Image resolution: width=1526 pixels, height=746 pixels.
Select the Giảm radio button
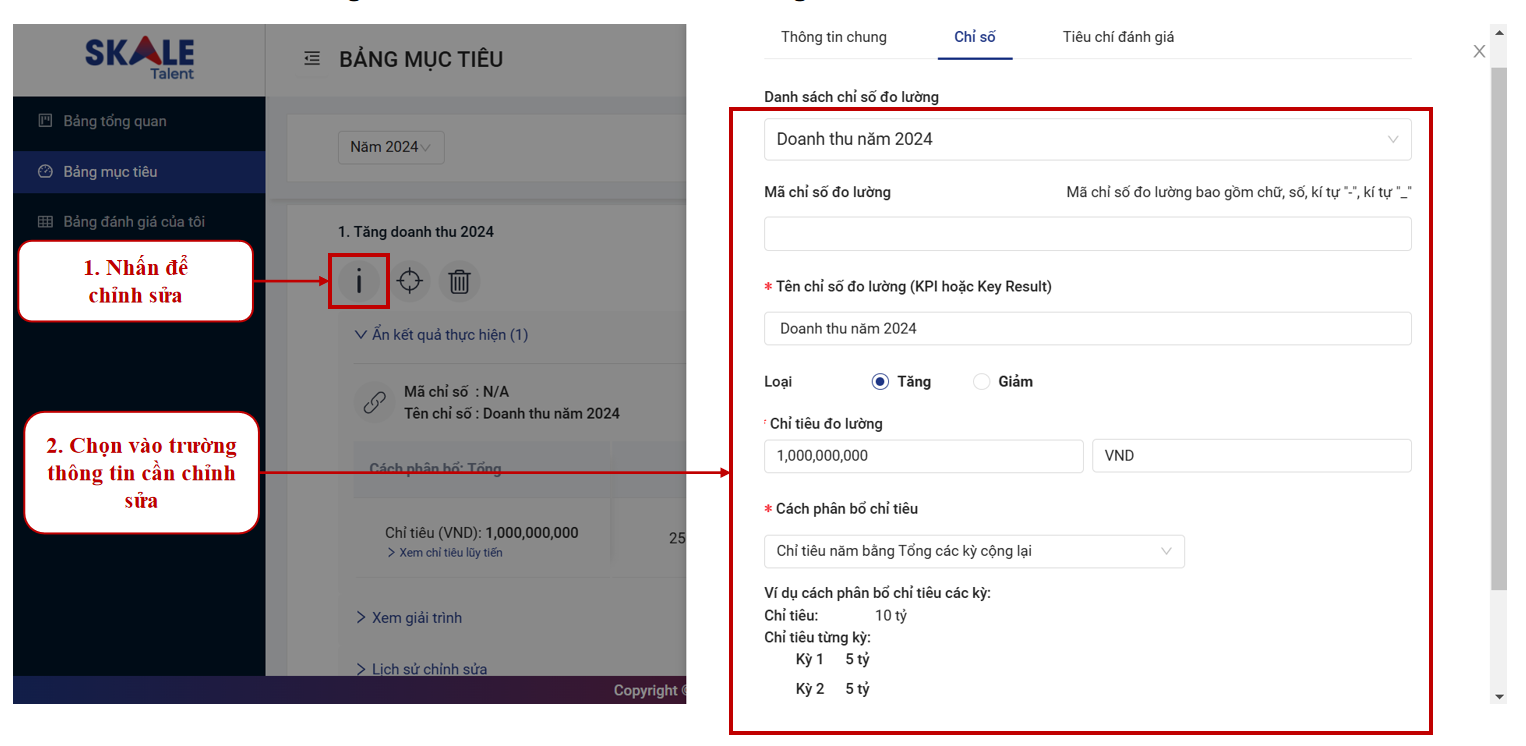pos(981,382)
